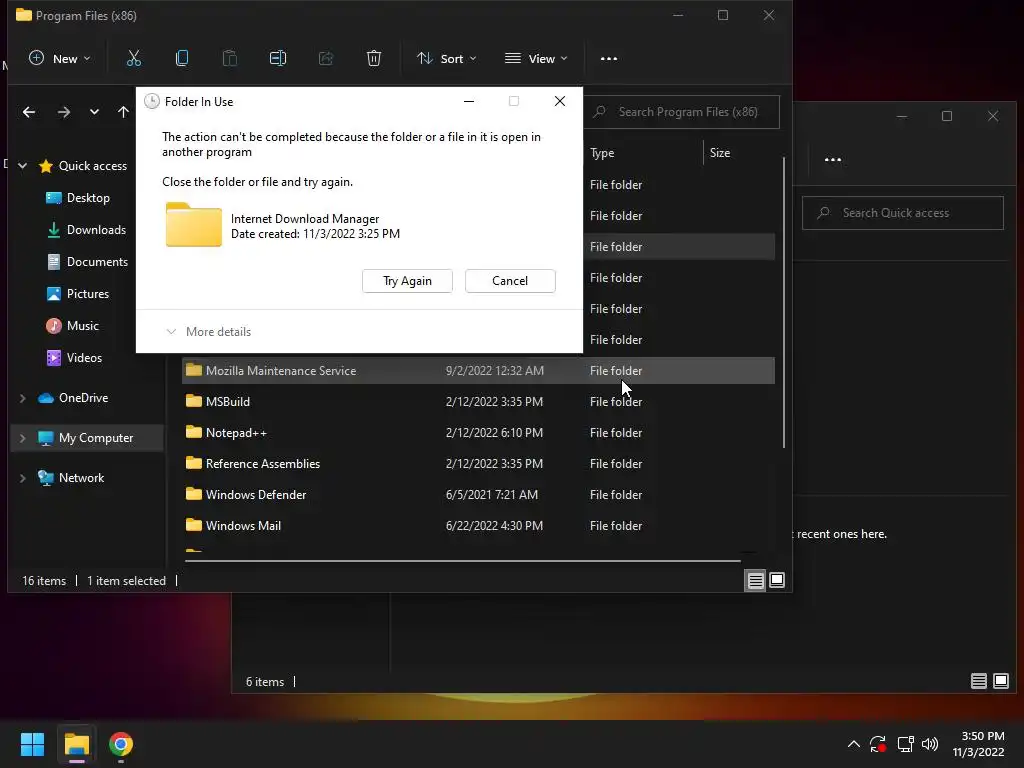Expand the My Computer tree node

(23, 438)
